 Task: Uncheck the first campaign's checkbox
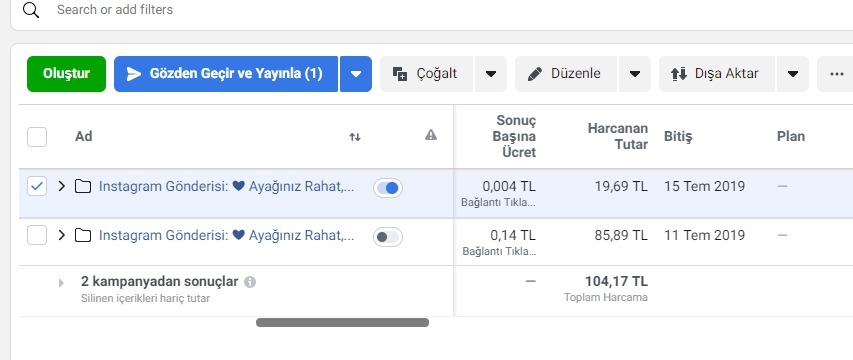pos(37,187)
